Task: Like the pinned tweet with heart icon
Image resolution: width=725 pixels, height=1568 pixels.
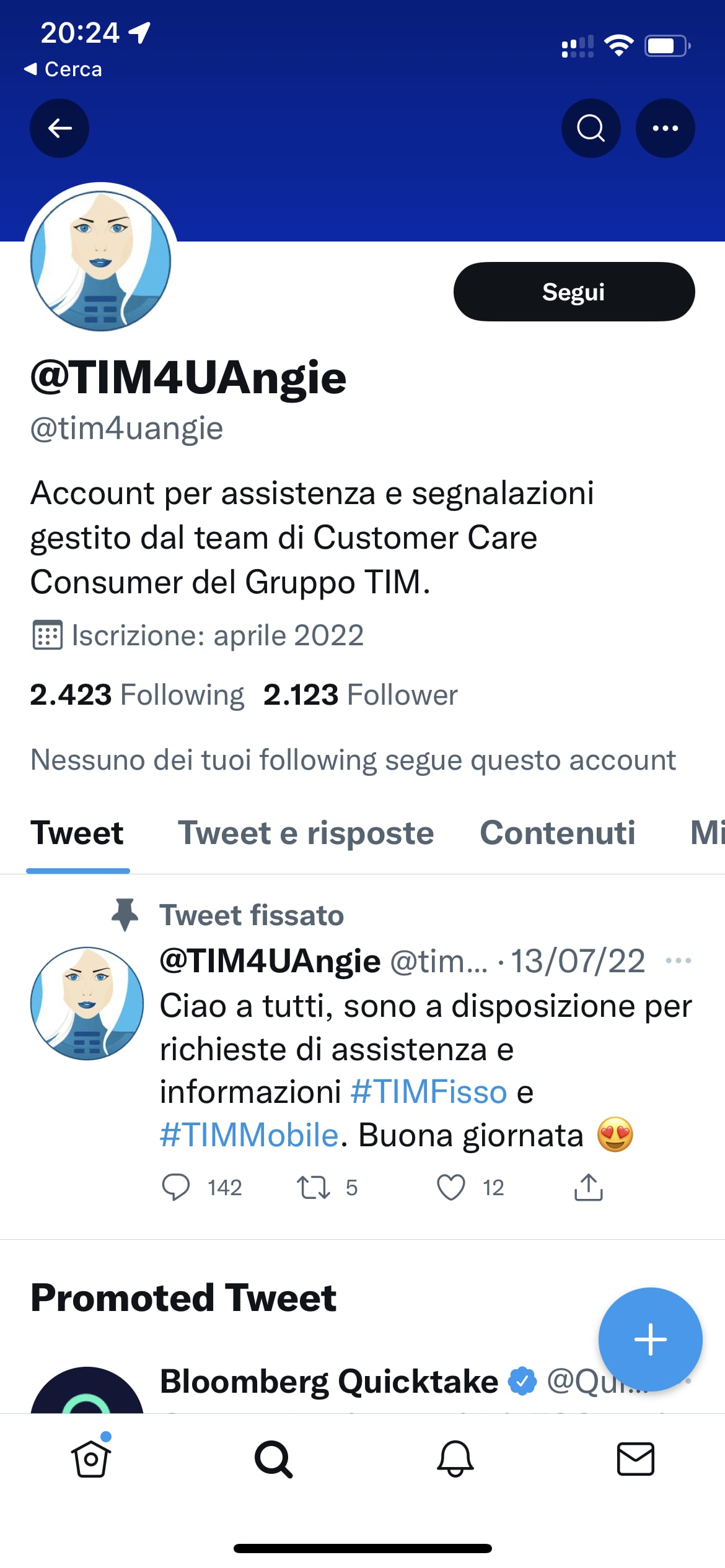Action: click(450, 1187)
